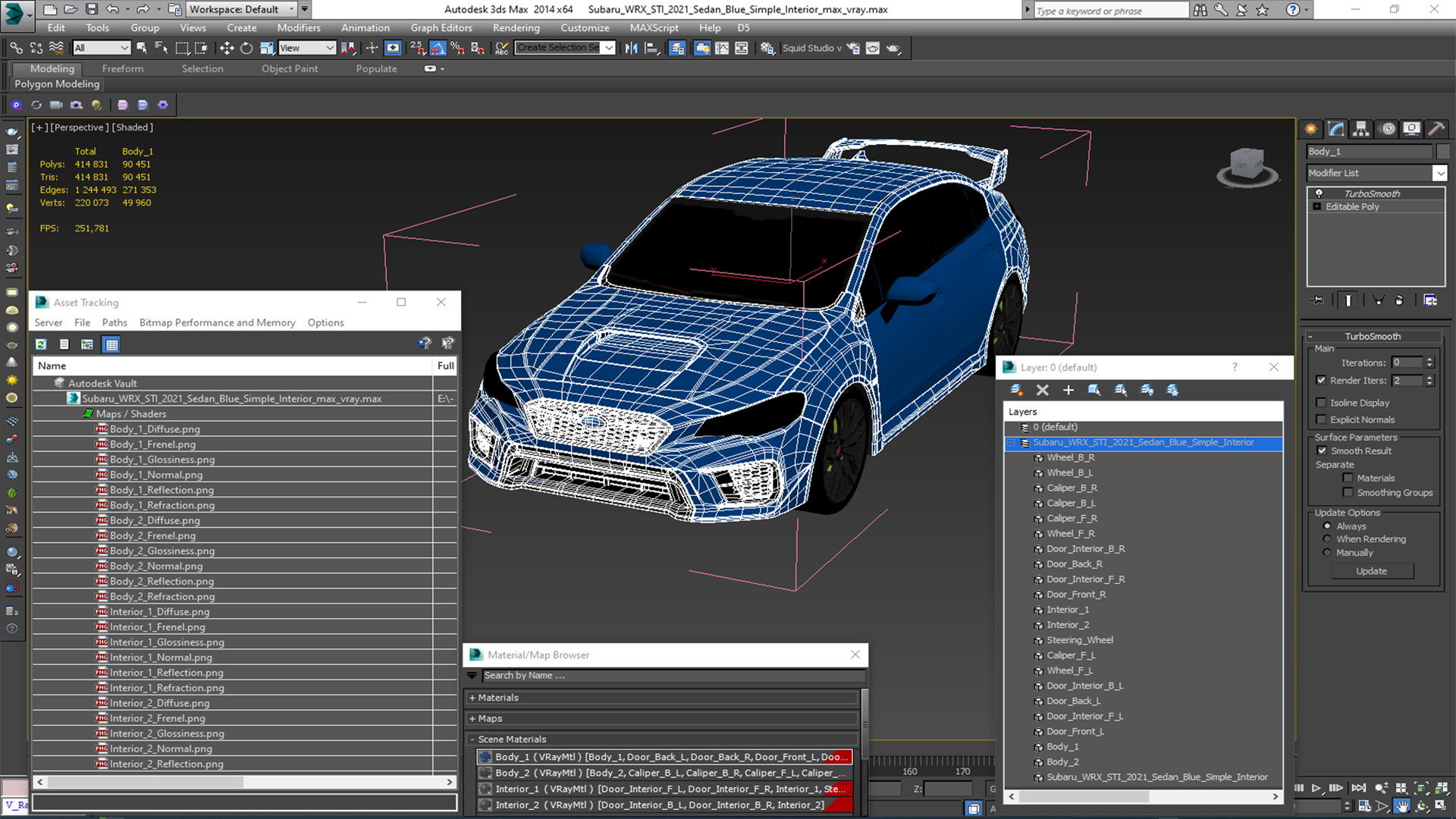
Task: Click Delete Layer X icon in Layer window
Action: [1043, 390]
